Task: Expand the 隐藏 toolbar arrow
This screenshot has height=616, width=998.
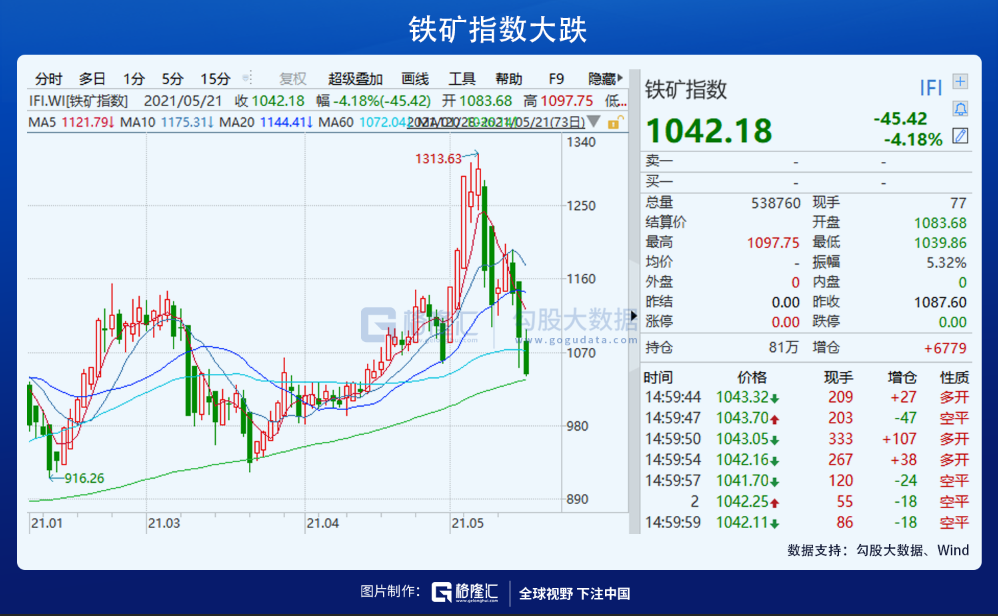Action: click(x=620, y=78)
